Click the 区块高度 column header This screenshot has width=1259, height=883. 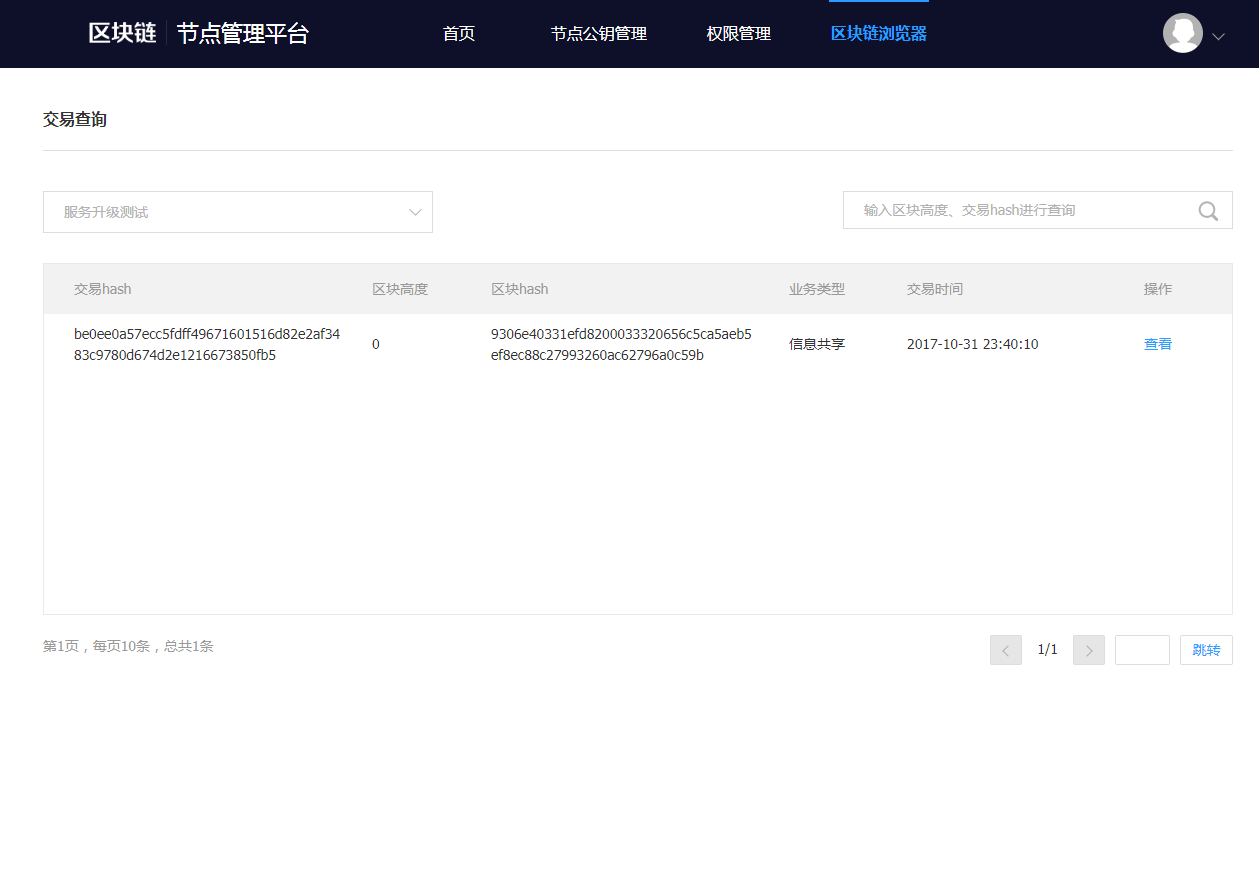[399, 289]
